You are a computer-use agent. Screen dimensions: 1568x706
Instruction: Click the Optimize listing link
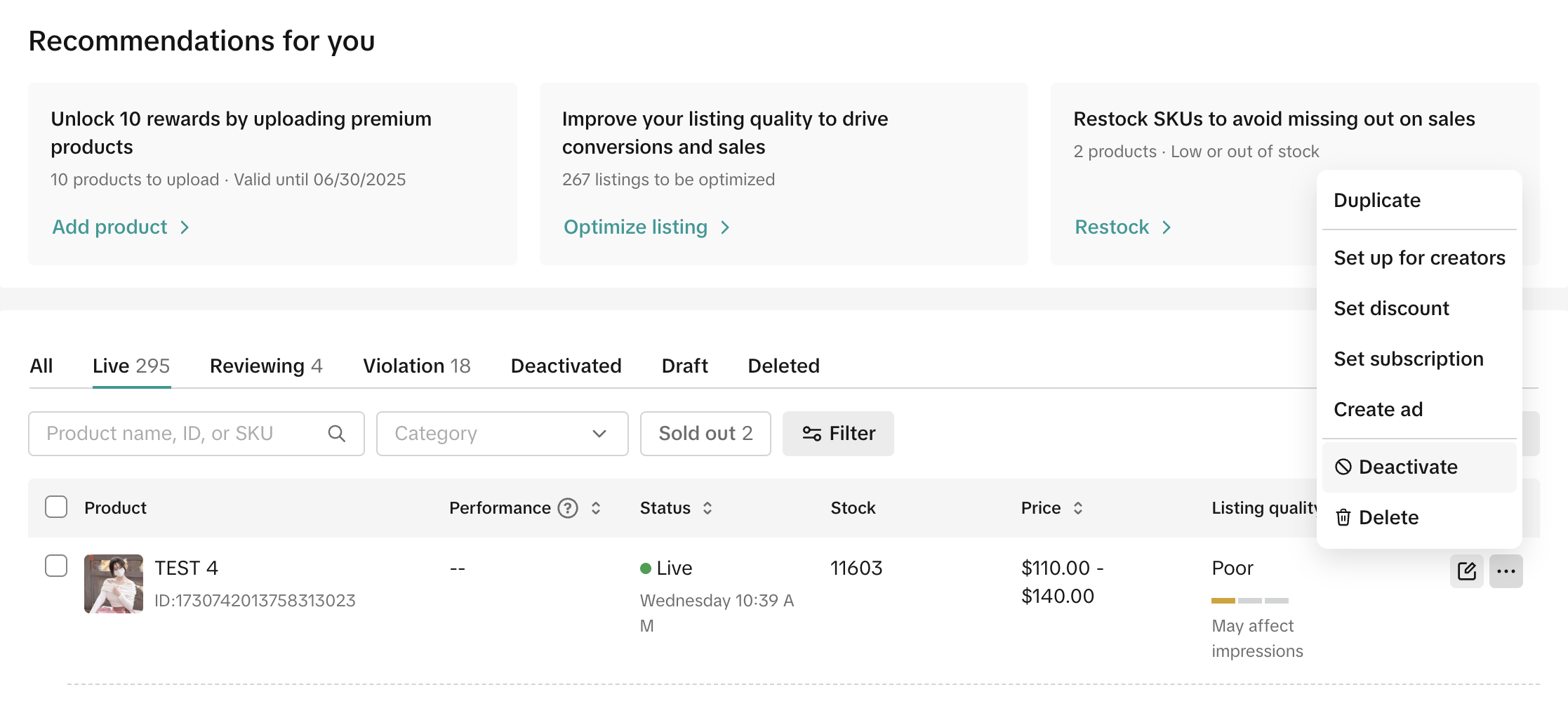click(x=646, y=227)
